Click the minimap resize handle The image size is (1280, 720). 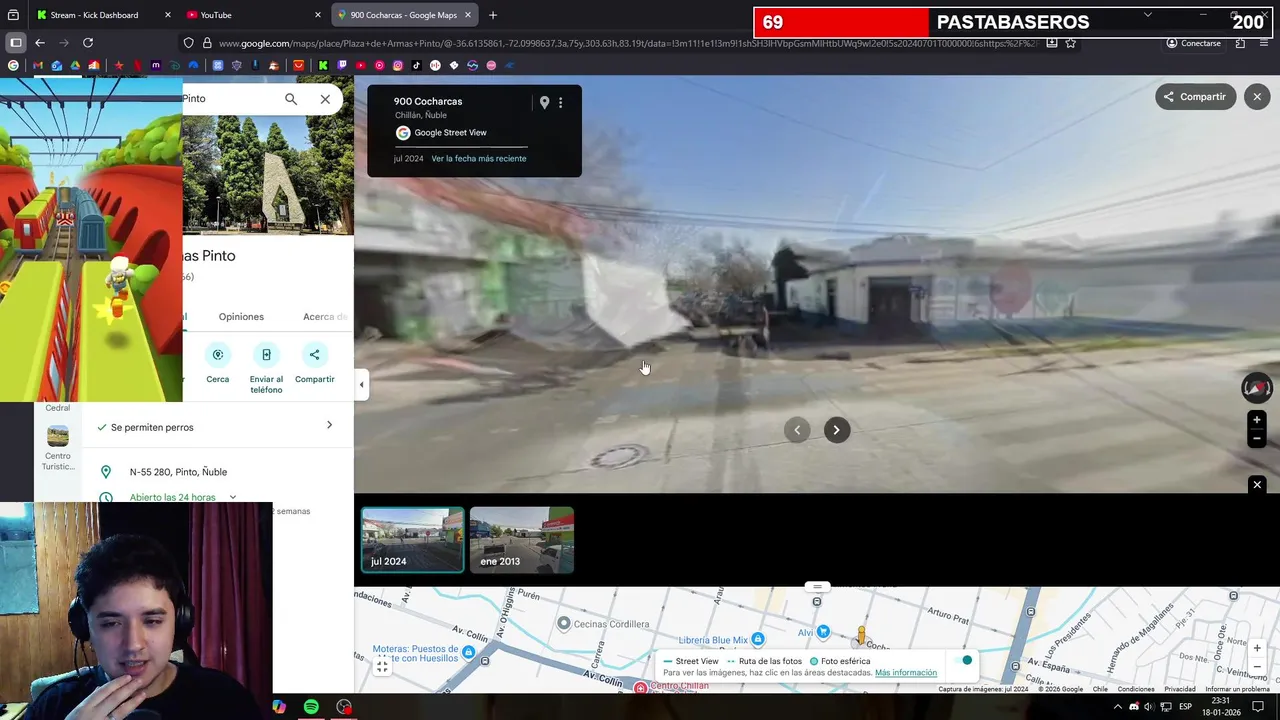coord(817,587)
